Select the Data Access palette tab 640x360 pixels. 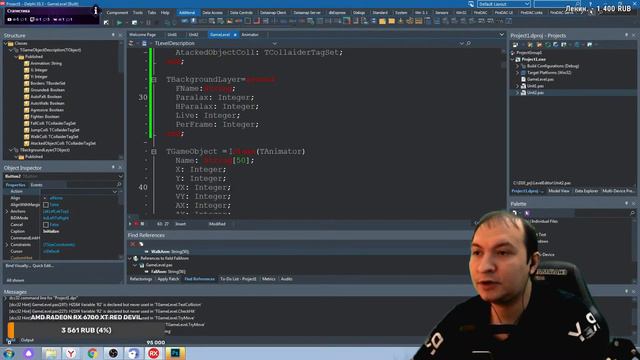212,13
